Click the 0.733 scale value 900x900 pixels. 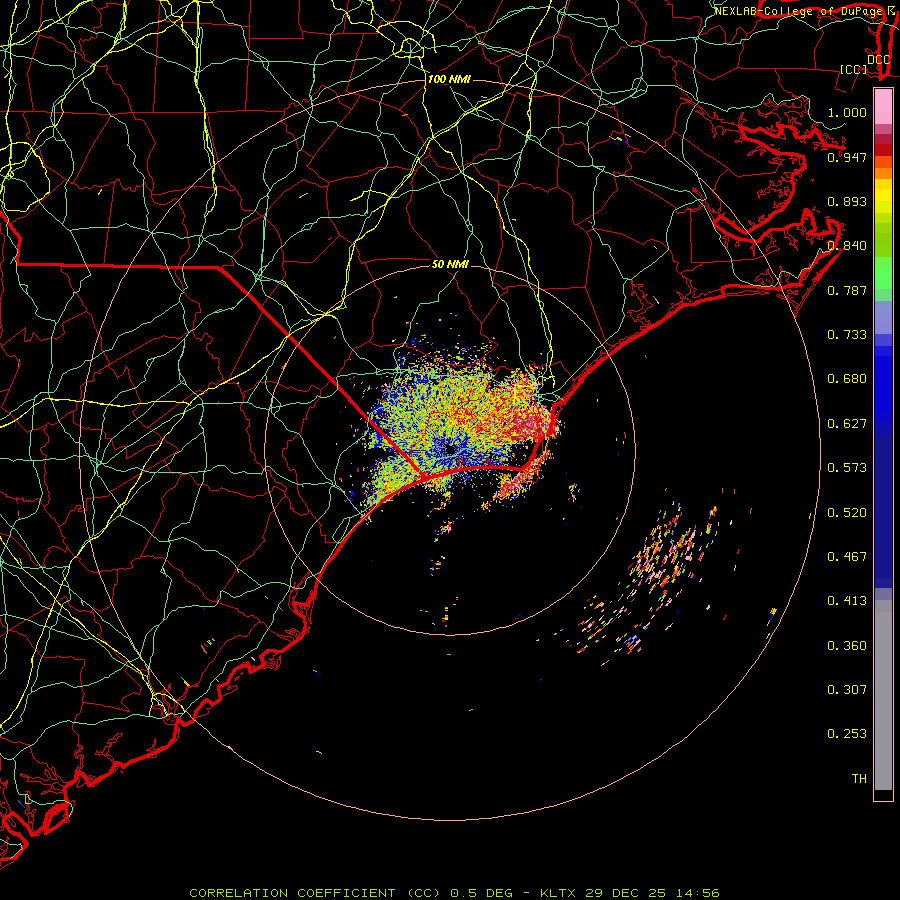847,335
